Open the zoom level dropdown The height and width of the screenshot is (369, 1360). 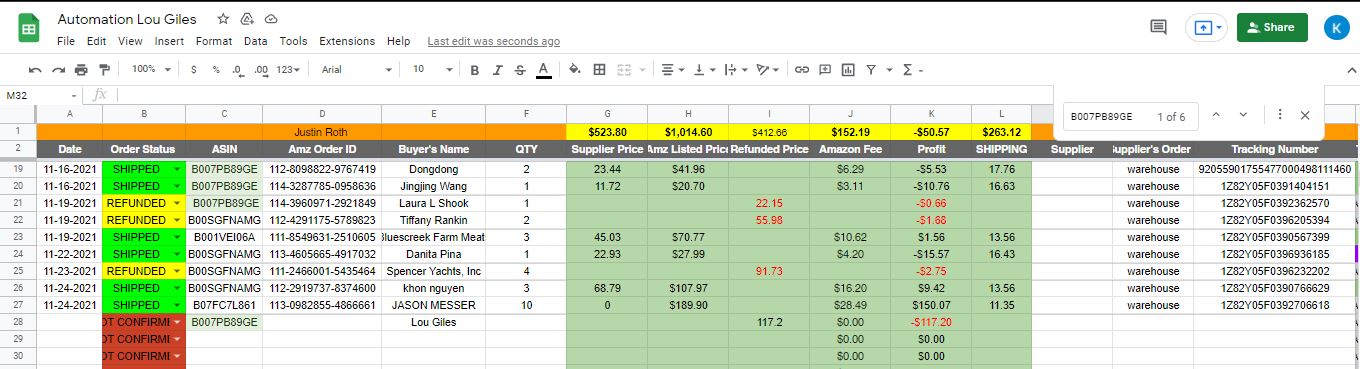coord(150,70)
